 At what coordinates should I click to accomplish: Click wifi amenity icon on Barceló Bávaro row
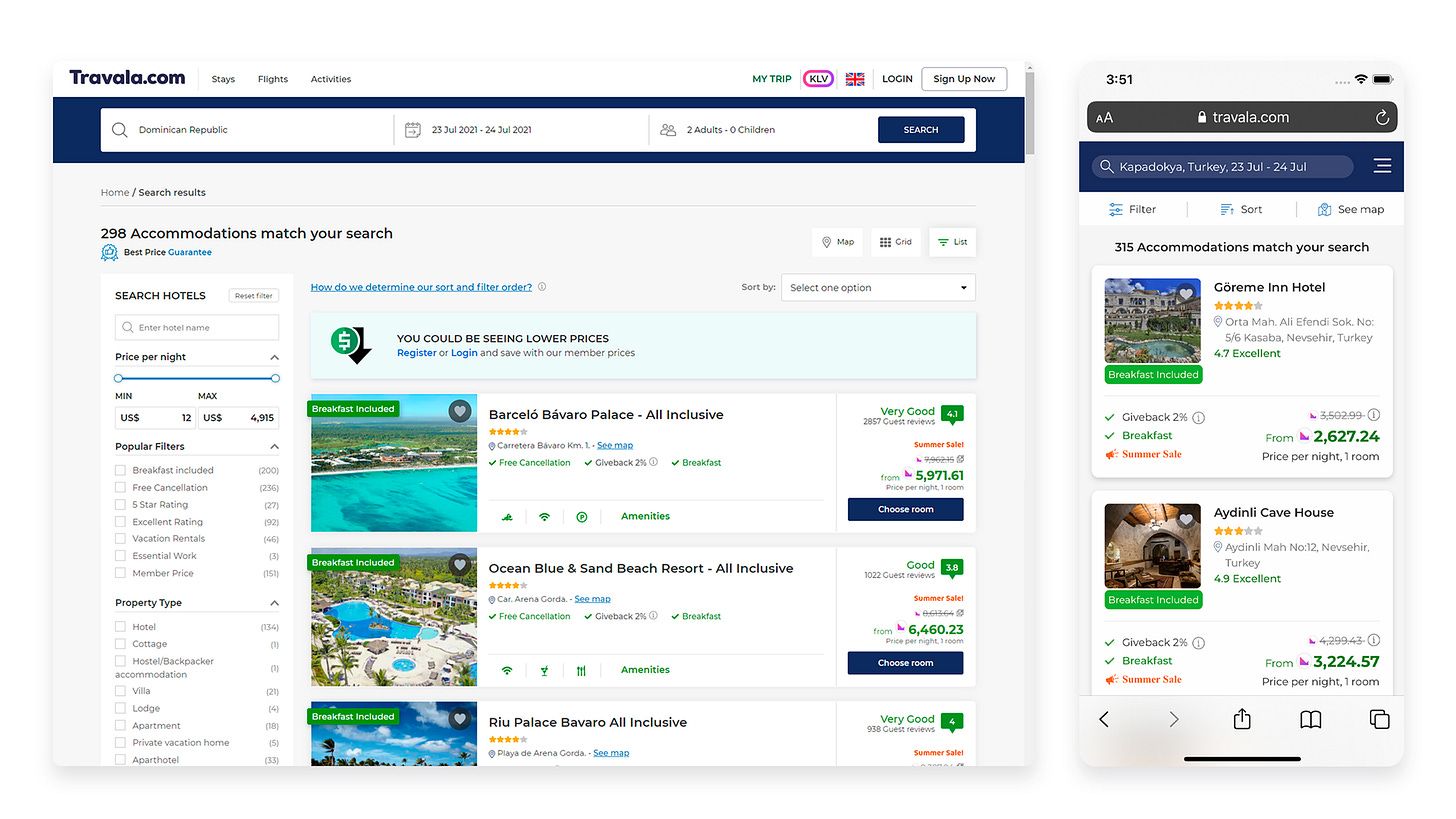coord(544,517)
